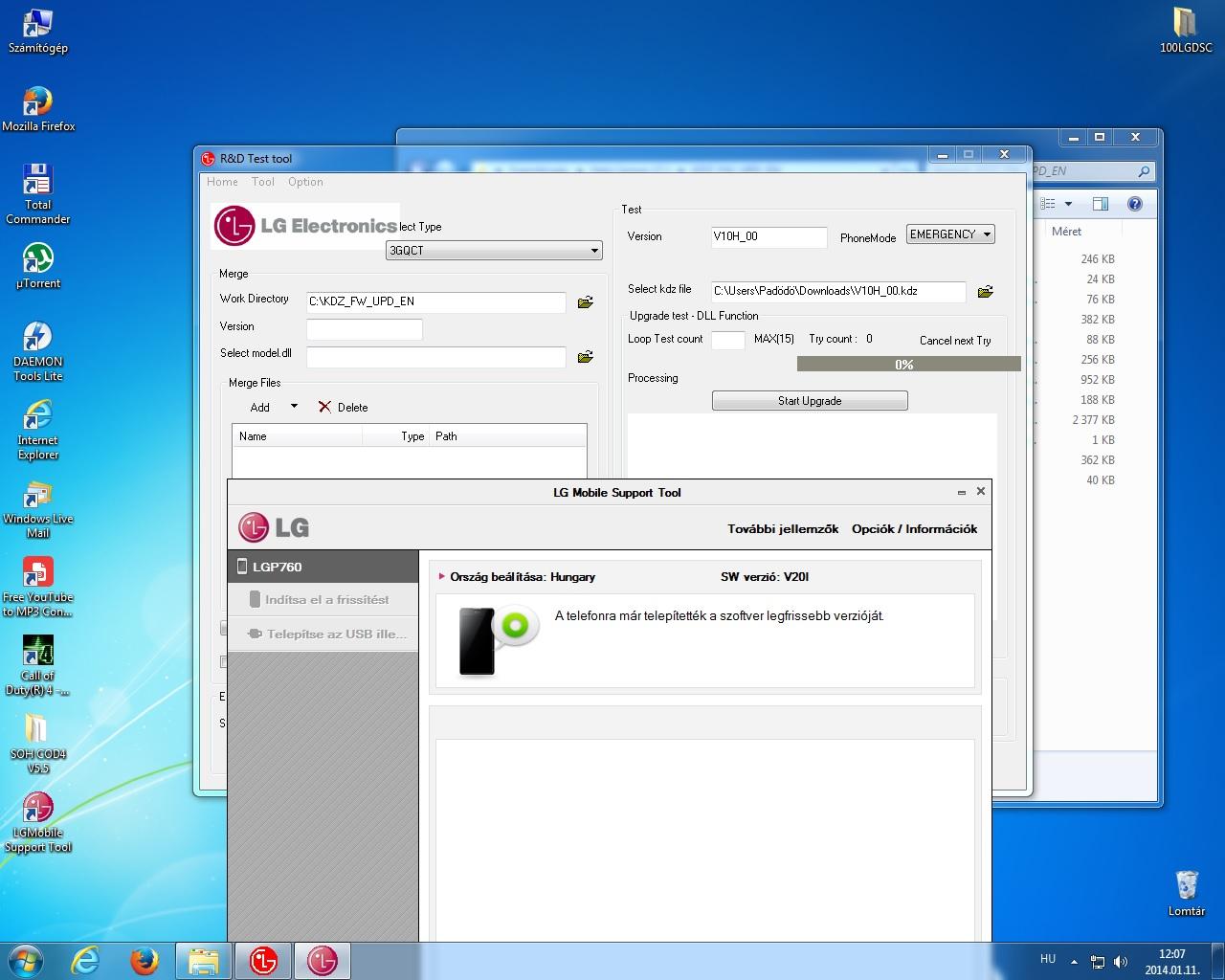Click the Test Version V10H_00 field
This screenshot has height=980, width=1225.
click(x=769, y=237)
